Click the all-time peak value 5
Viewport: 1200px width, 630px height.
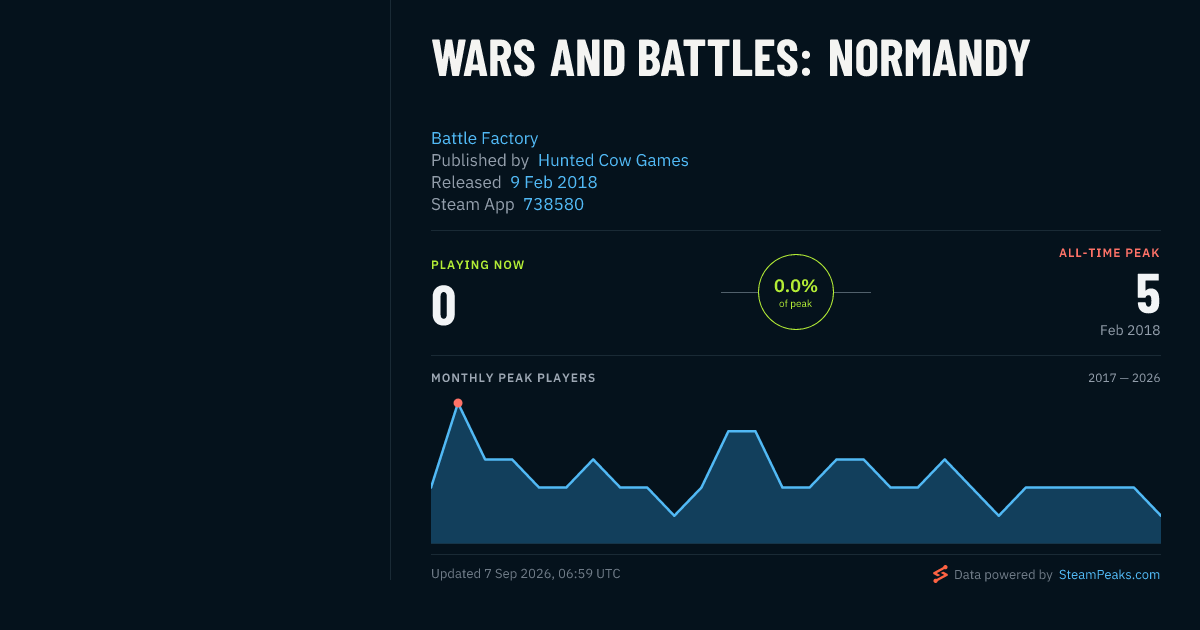tap(1148, 294)
